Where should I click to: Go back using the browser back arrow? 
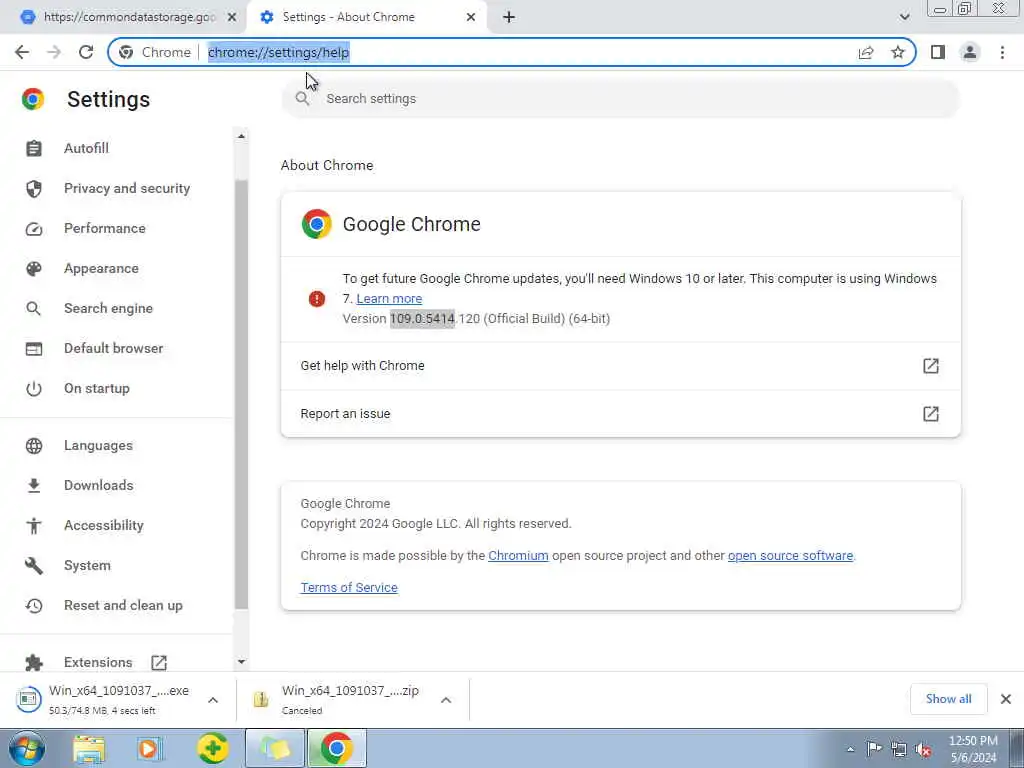(x=22, y=52)
